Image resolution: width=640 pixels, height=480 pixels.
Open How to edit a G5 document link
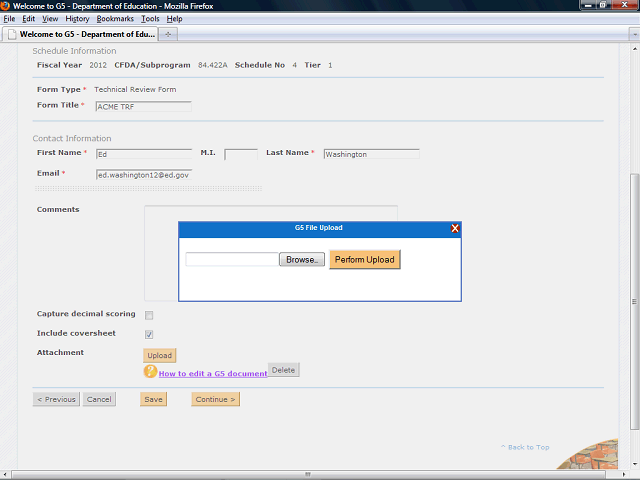click(212, 373)
